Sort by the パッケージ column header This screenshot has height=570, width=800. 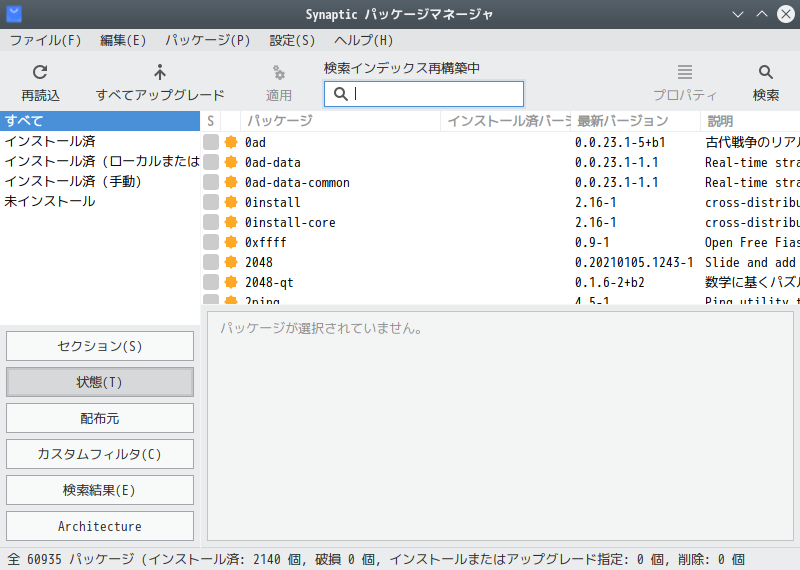click(x=340, y=121)
